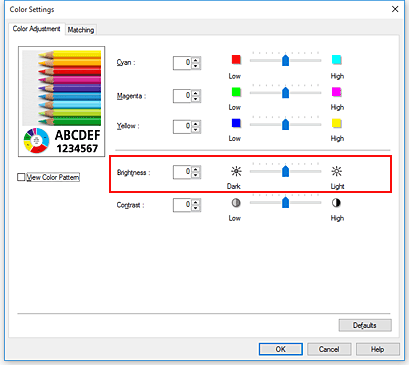The height and width of the screenshot is (365, 409).
Task: Click the Dark brightness sun icon
Action: click(236, 171)
